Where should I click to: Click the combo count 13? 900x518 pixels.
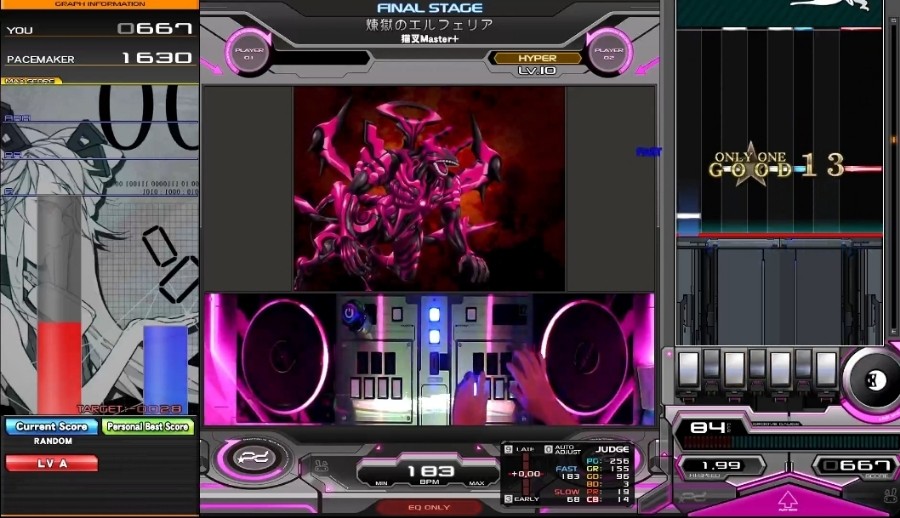coord(823,165)
